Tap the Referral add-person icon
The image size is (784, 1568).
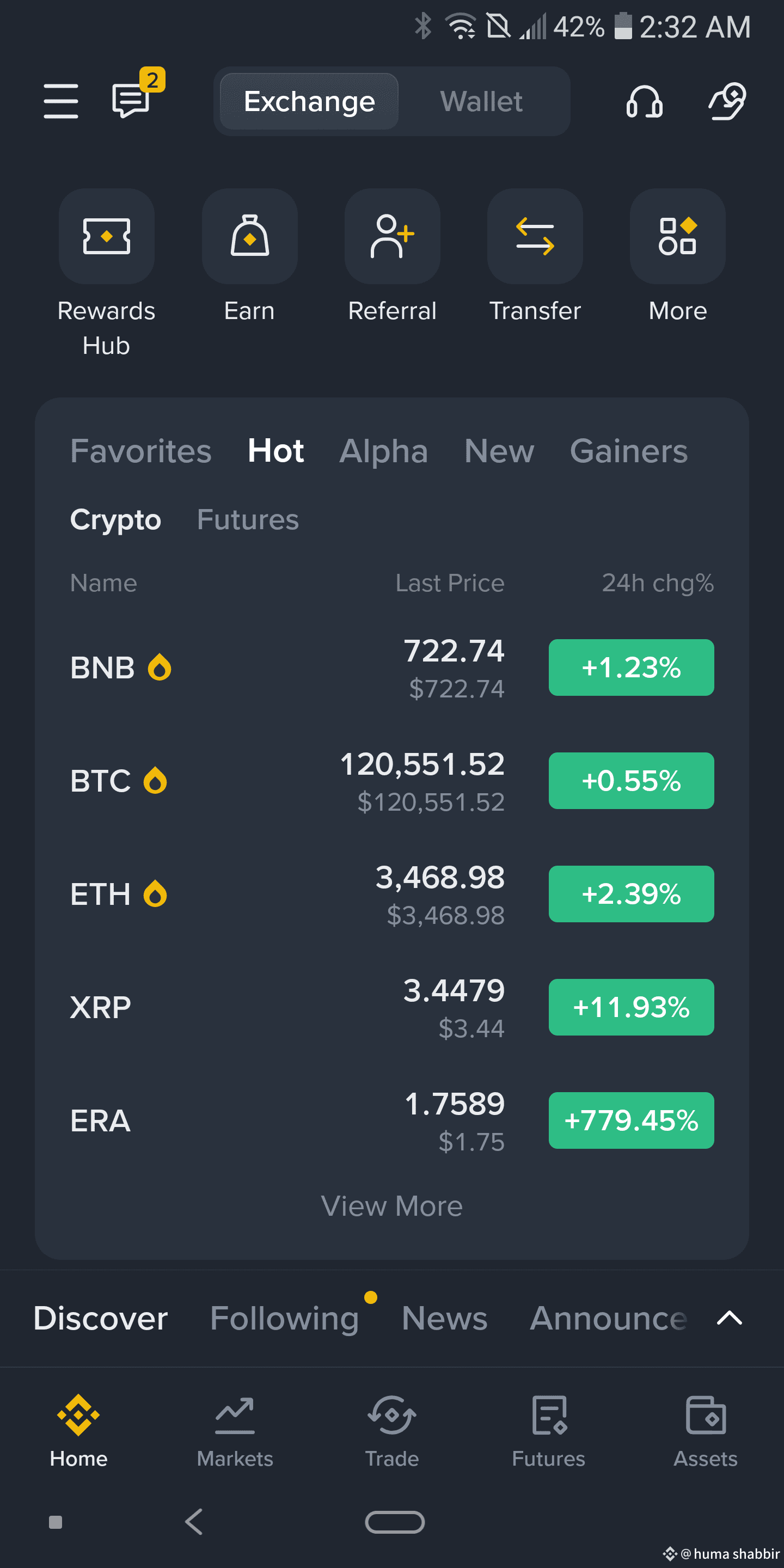(x=393, y=236)
